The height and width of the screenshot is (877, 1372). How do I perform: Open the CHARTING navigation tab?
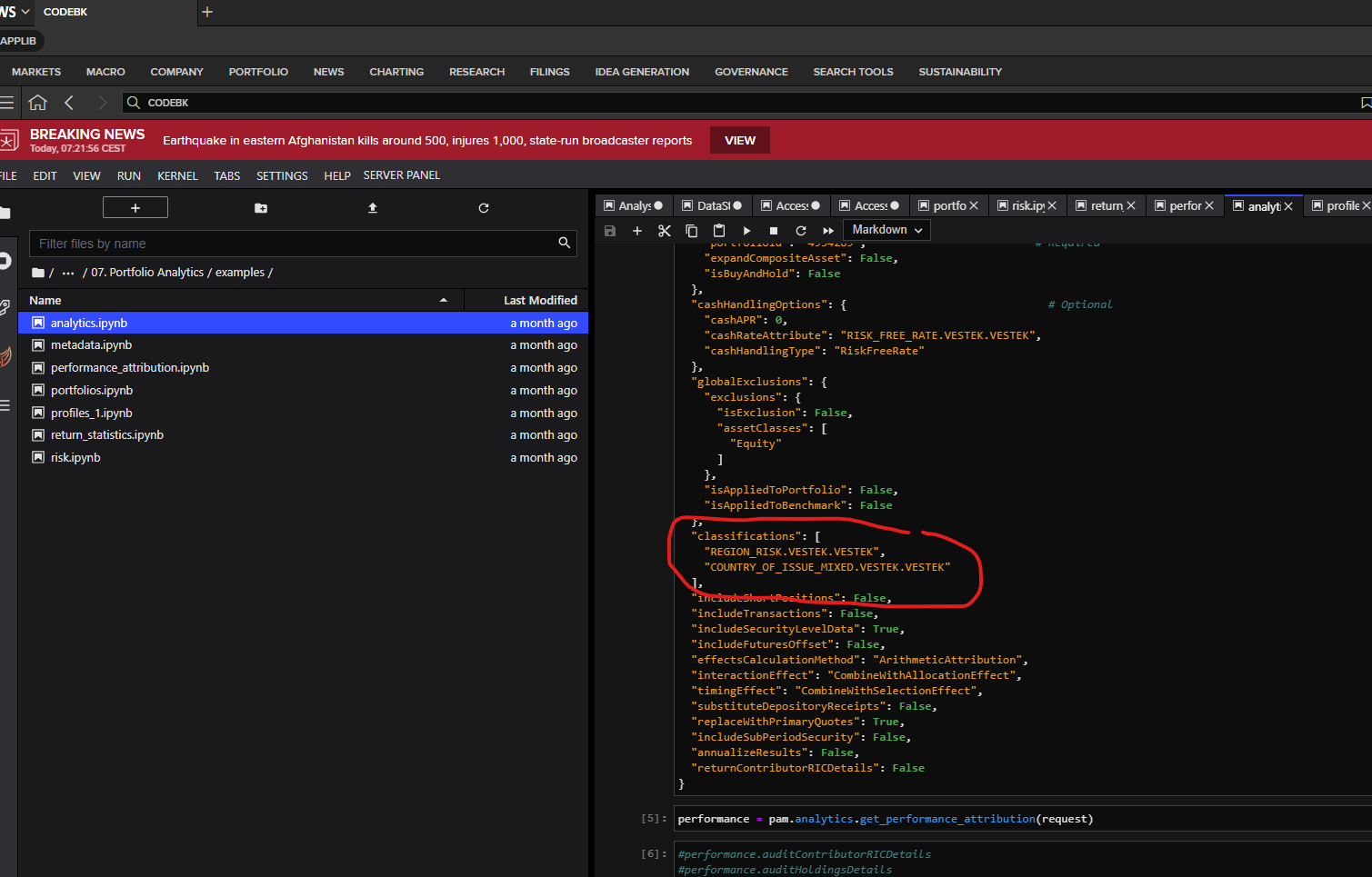tap(396, 72)
